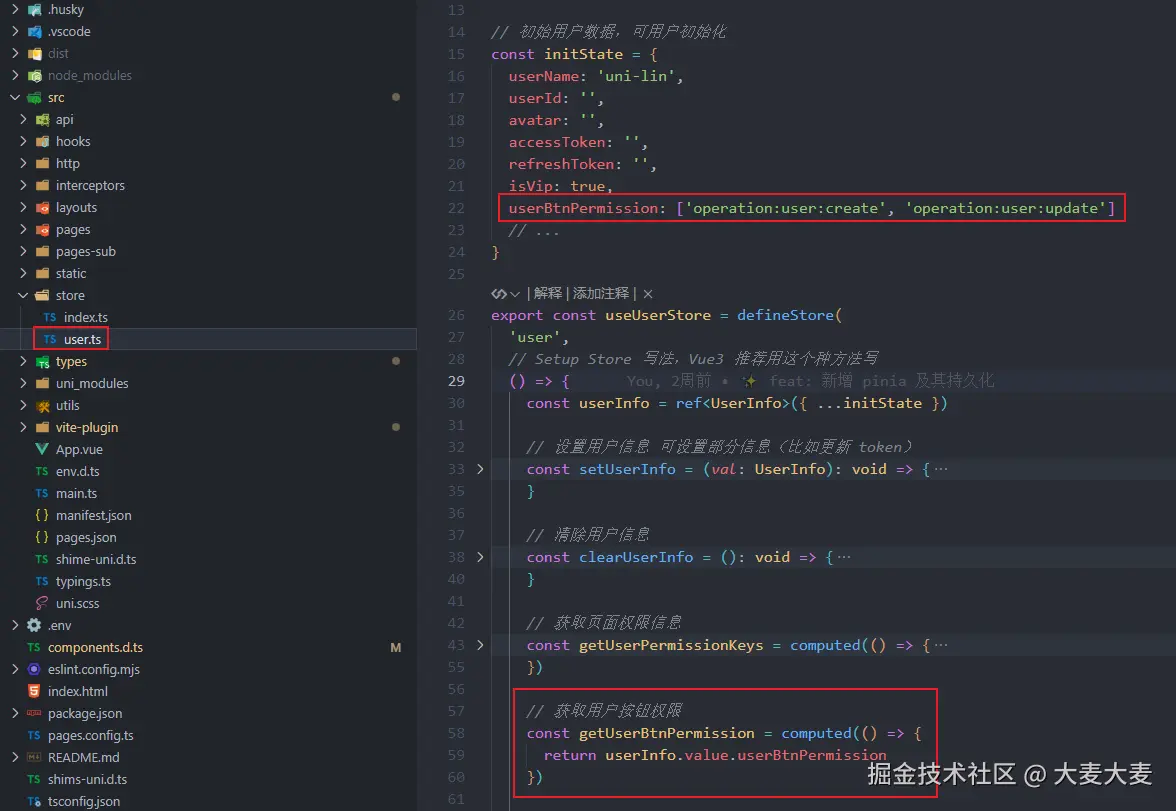This screenshot has width=1176, height=811.
Task: Expand the api folder chevron
Action: point(23,119)
